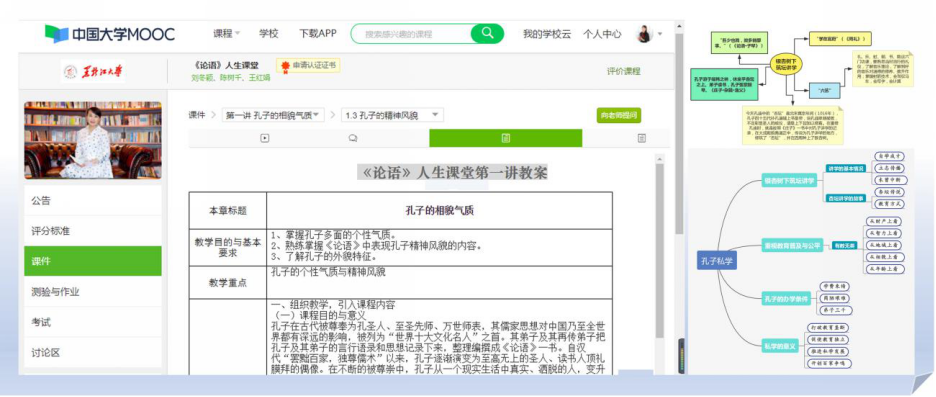This screenshot has width=936, height=397.
Task: Click the 评价课程 link
Action: coord(624,71)
